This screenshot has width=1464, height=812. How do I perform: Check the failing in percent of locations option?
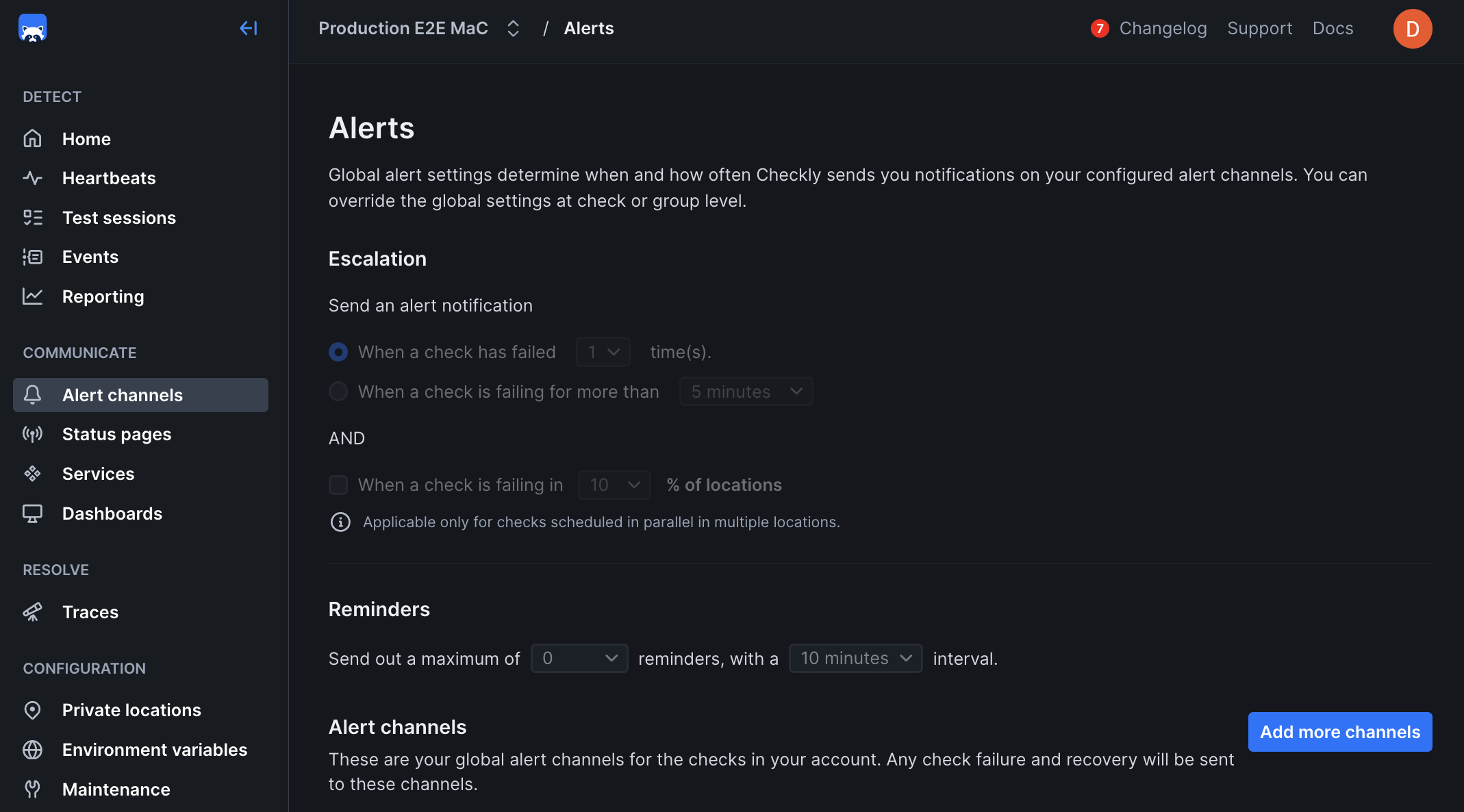tap(338, 484)
